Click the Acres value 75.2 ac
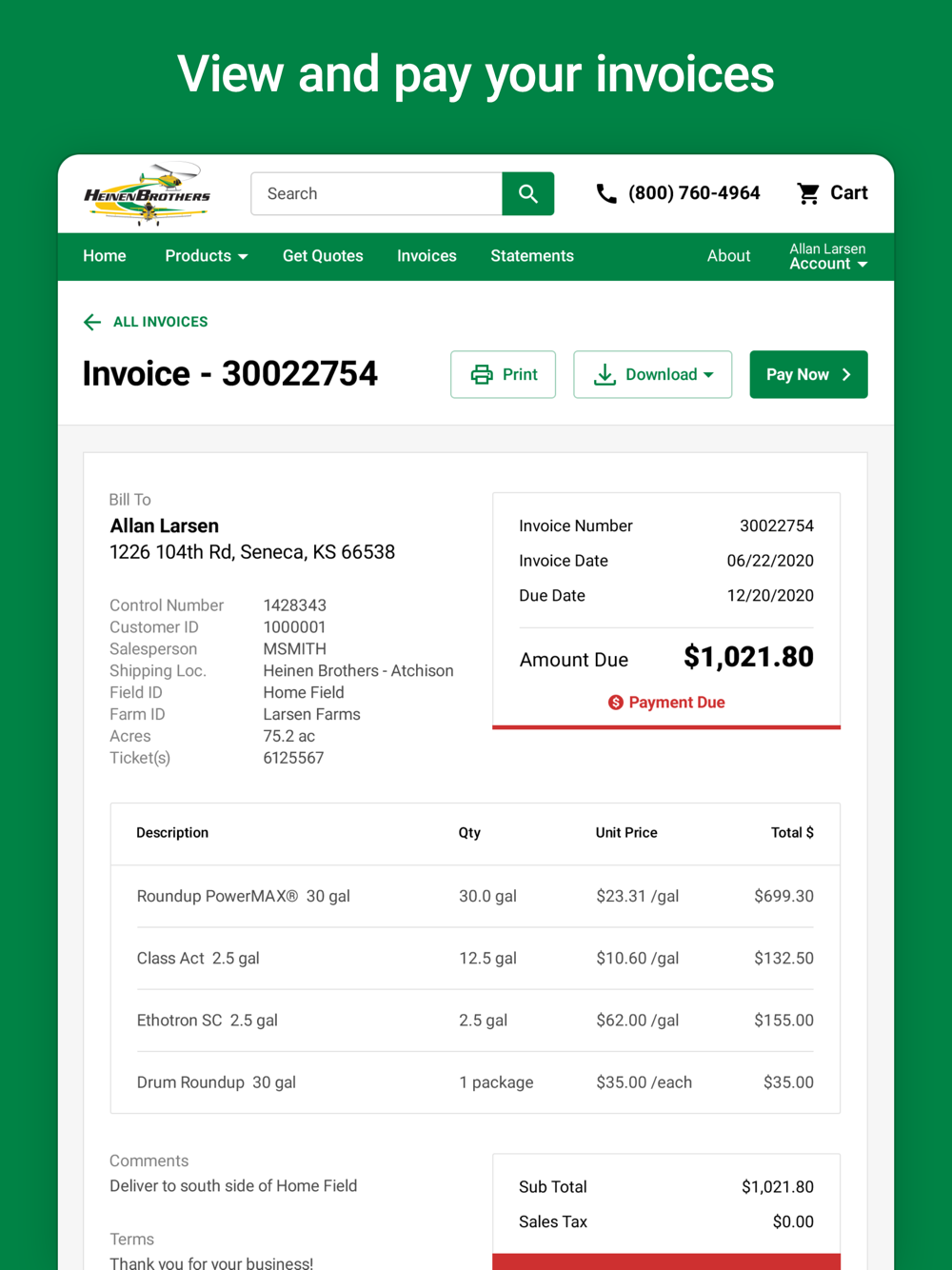This screenshot has height=1270, width=952. pos(288,737)
